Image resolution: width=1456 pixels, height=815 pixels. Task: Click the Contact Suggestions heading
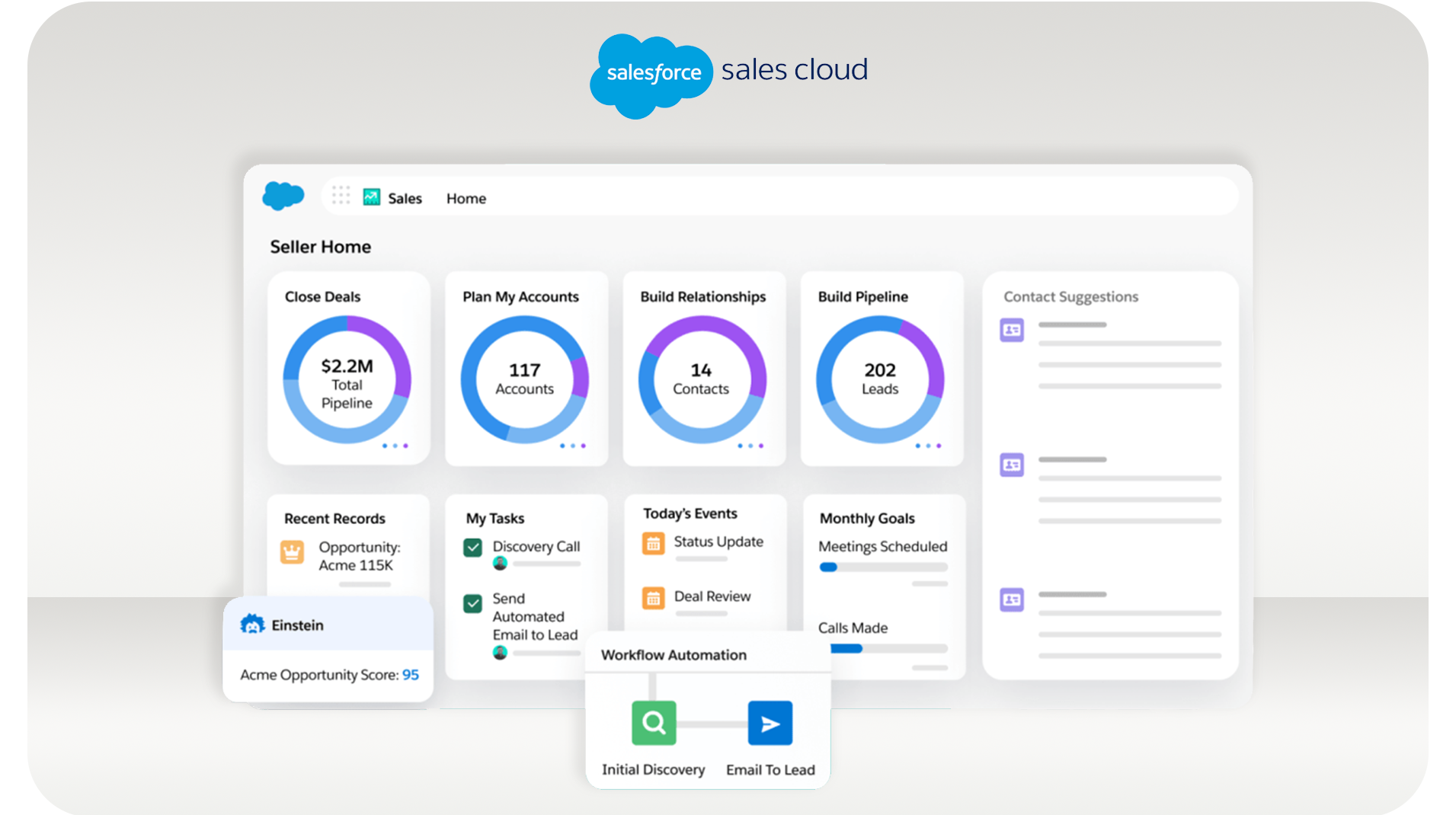click(x=1070, y=297)
